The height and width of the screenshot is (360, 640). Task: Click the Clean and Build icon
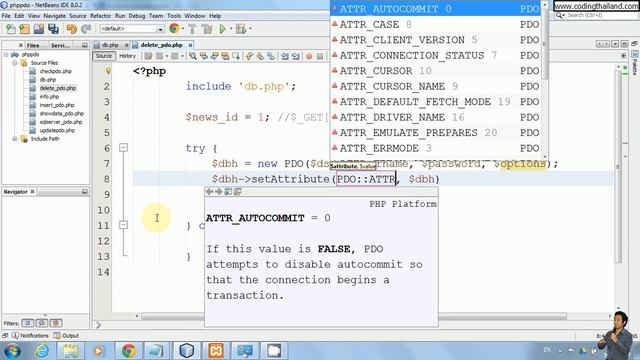(207, 29)
